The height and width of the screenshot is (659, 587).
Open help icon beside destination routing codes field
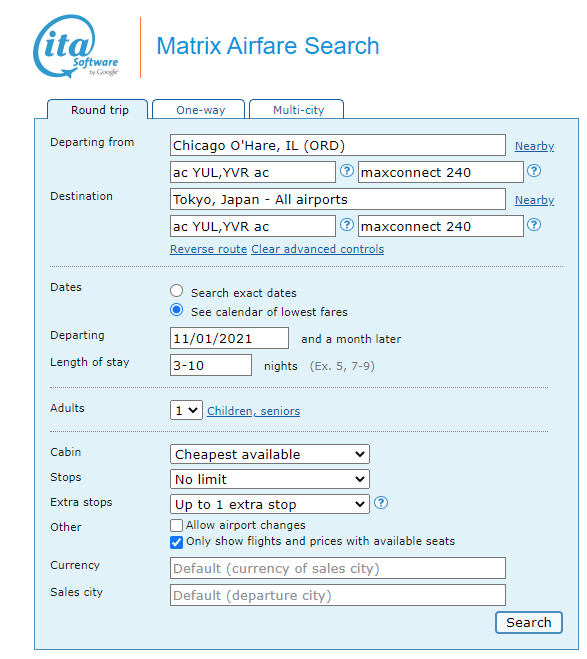click(x=347, y=225)
